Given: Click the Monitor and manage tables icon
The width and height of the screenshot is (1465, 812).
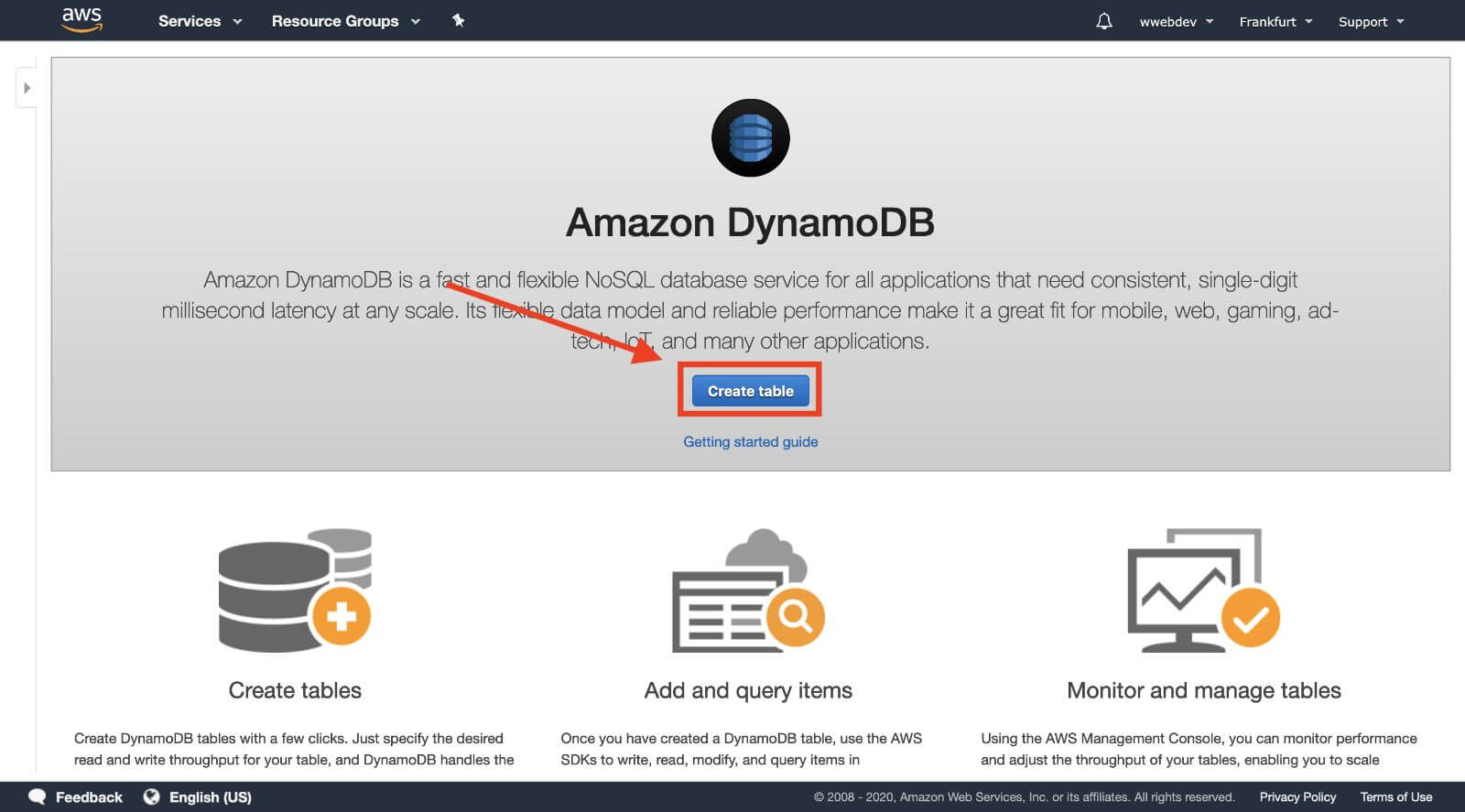Looking at the screenshot, I should pyautogui.click(x=1203, y=590).
